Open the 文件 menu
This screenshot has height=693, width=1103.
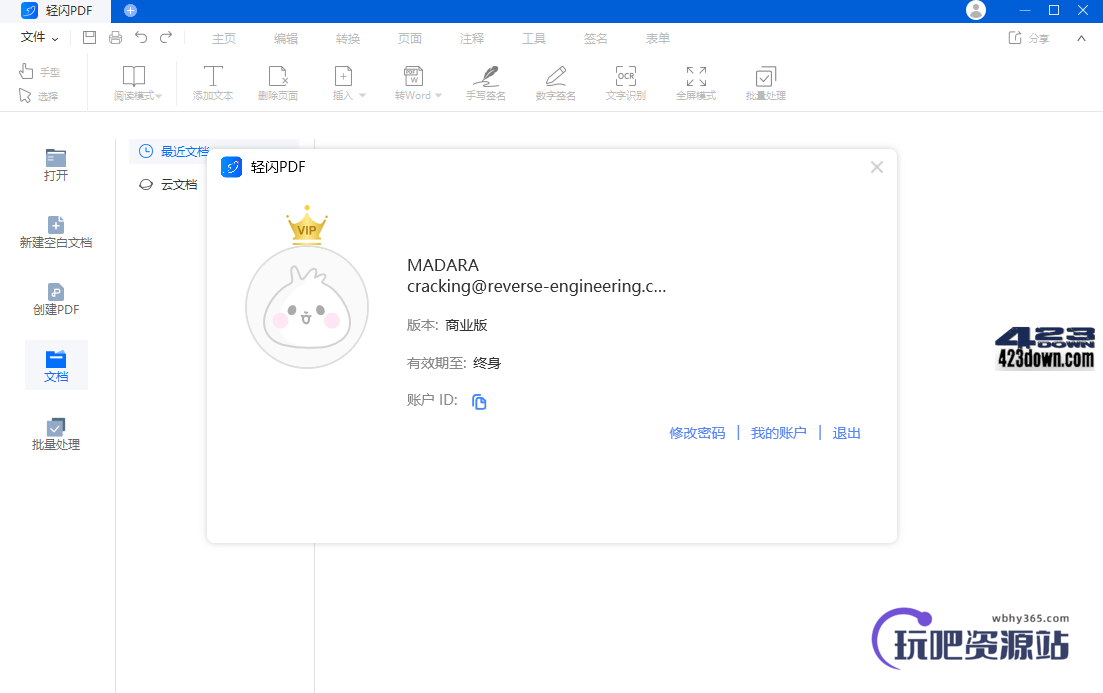tap(39, 37)
